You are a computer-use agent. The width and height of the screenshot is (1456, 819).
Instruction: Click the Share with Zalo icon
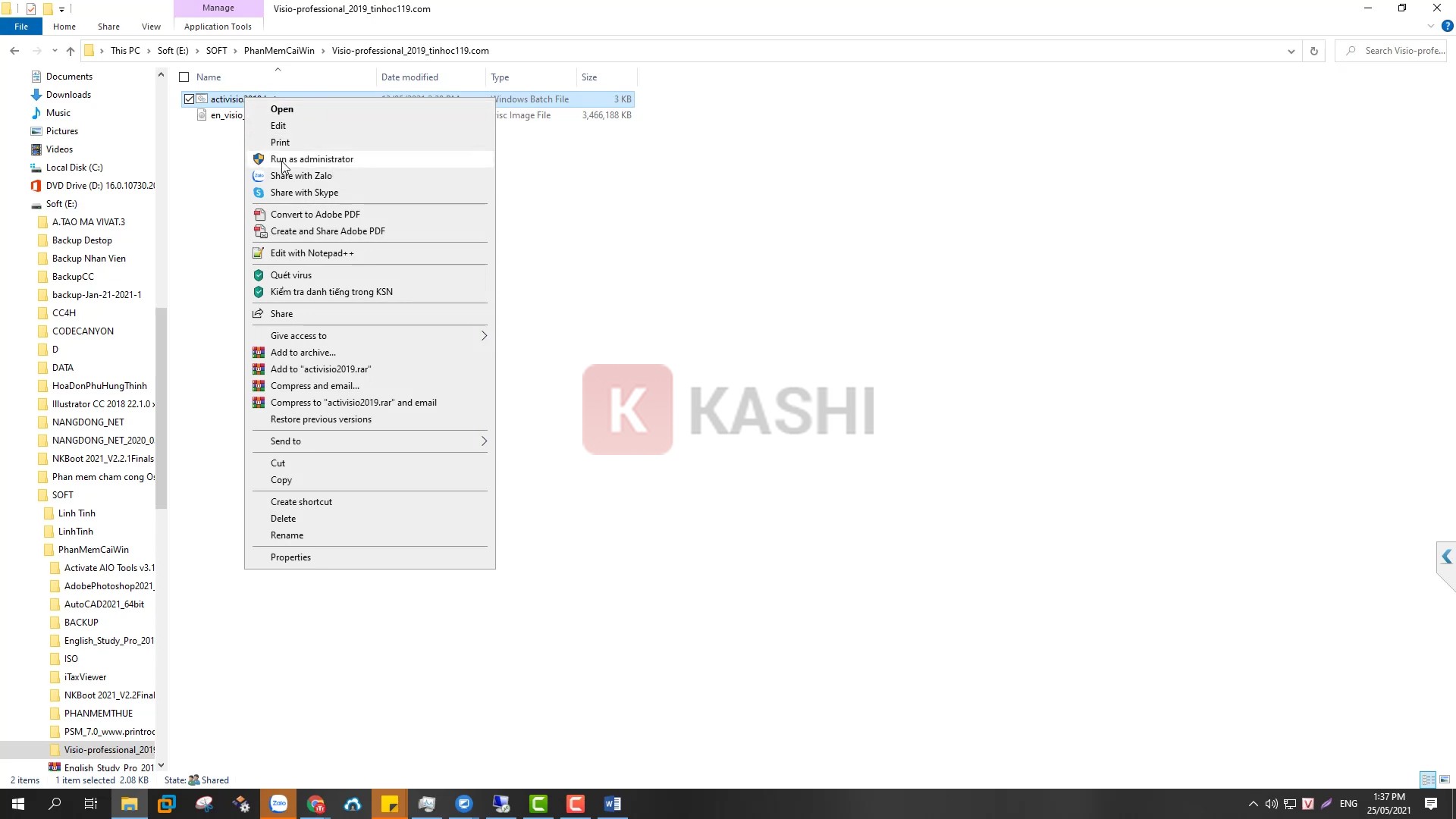coord(259,176)
